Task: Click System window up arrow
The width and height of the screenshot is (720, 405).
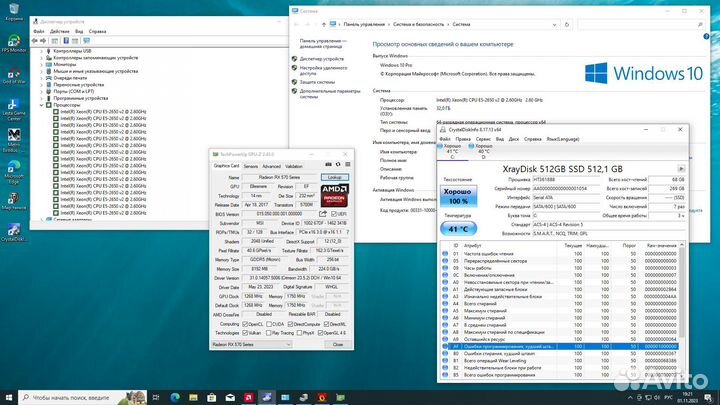Action: [324, 24]
